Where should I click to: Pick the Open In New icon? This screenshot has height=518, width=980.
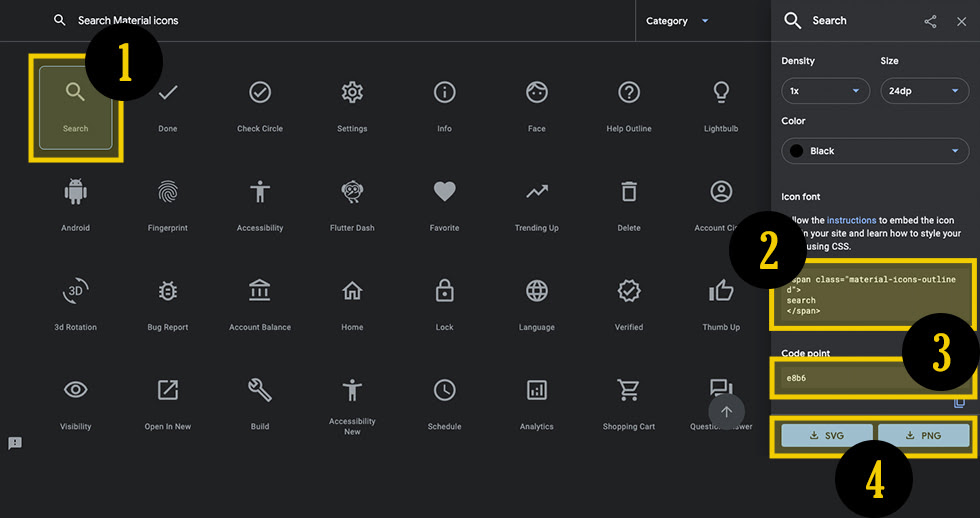pyautogui.click(x=168, y=391)
